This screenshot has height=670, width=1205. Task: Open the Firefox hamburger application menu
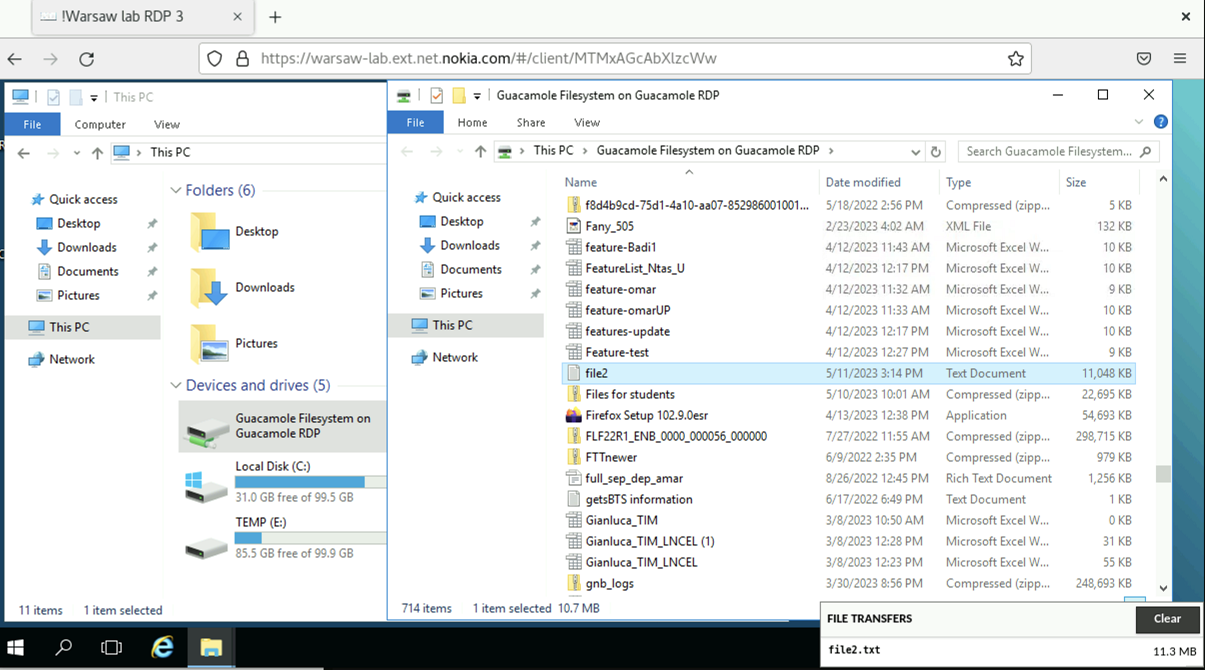[x=1181, y=59]
